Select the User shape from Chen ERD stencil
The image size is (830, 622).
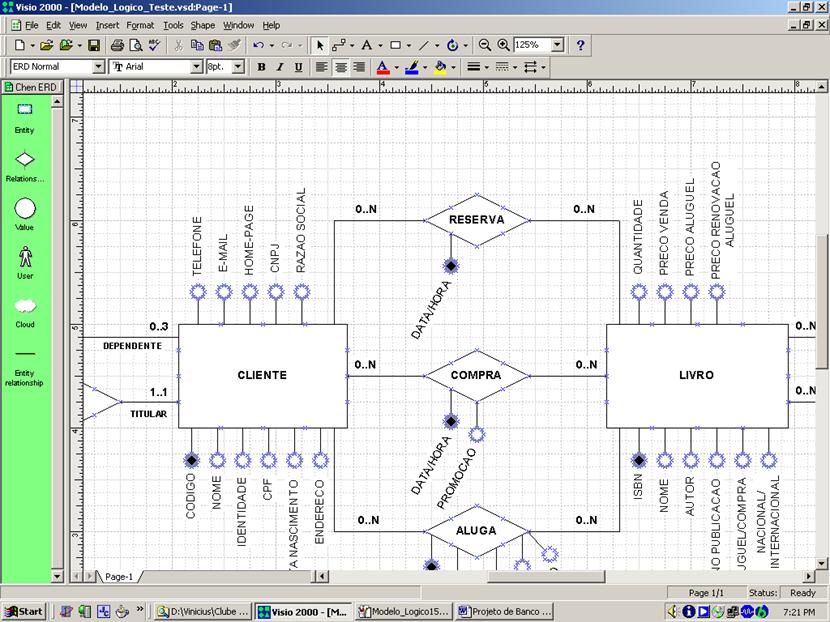point(24,256)
